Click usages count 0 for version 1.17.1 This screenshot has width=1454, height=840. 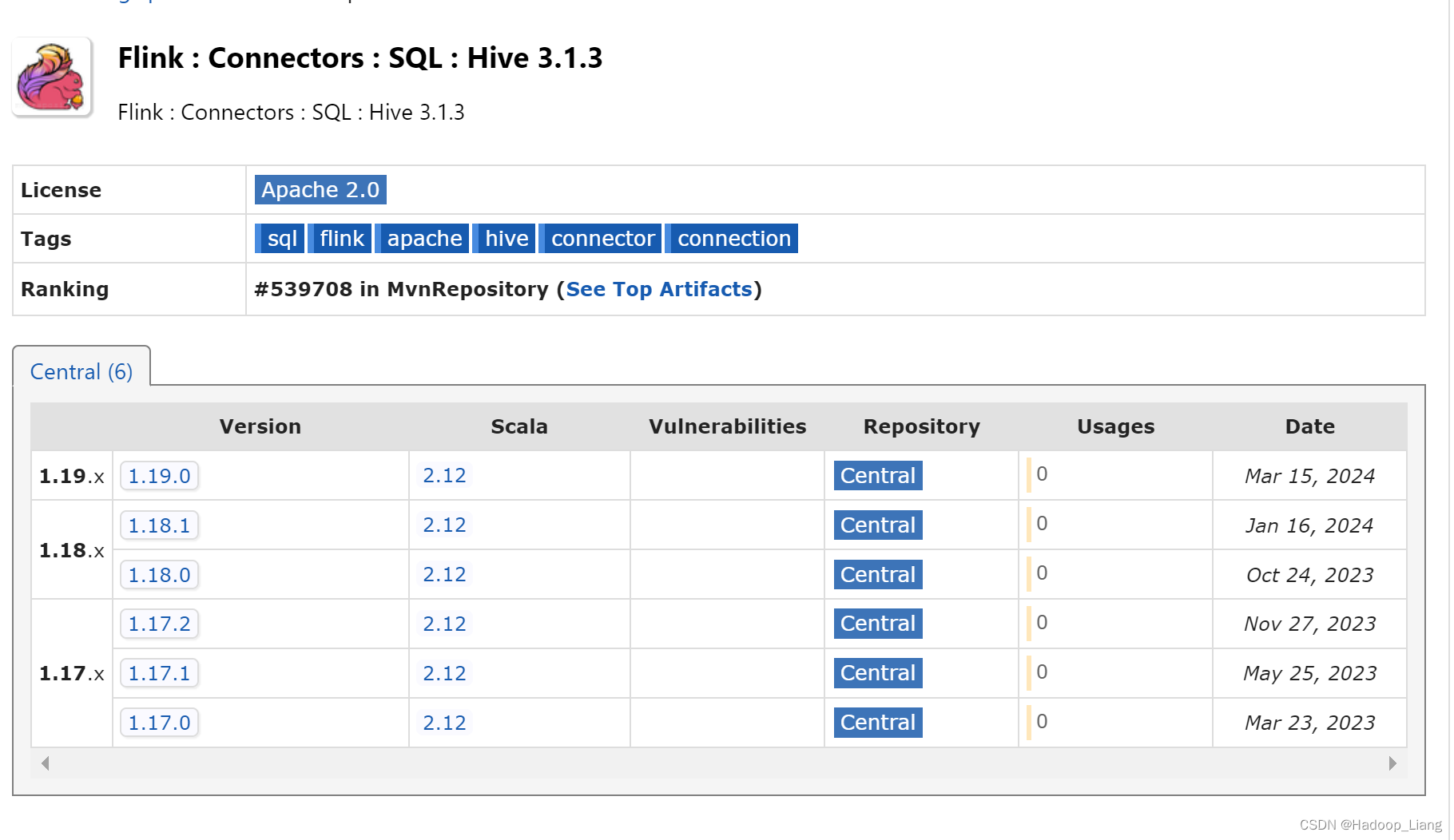(x=1042, y=672)
